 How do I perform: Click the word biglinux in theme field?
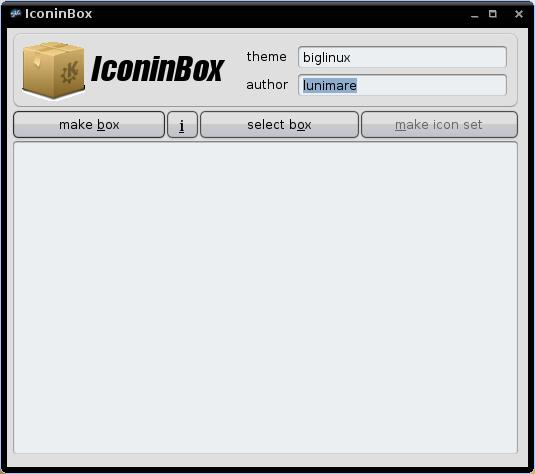pyautogui.click(x=327, y=58)
